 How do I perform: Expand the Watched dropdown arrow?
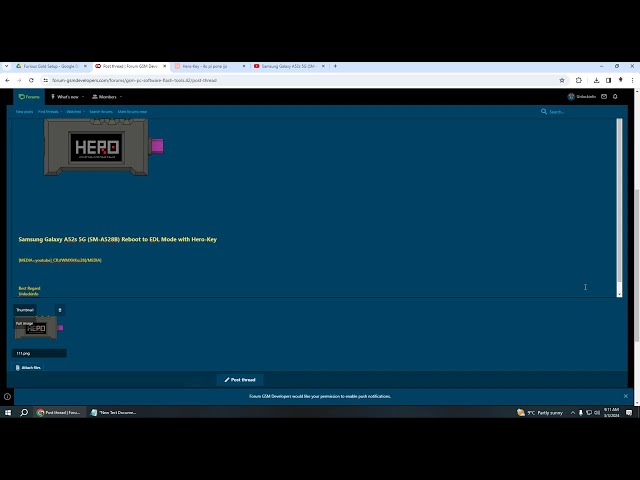coord(84,112)
